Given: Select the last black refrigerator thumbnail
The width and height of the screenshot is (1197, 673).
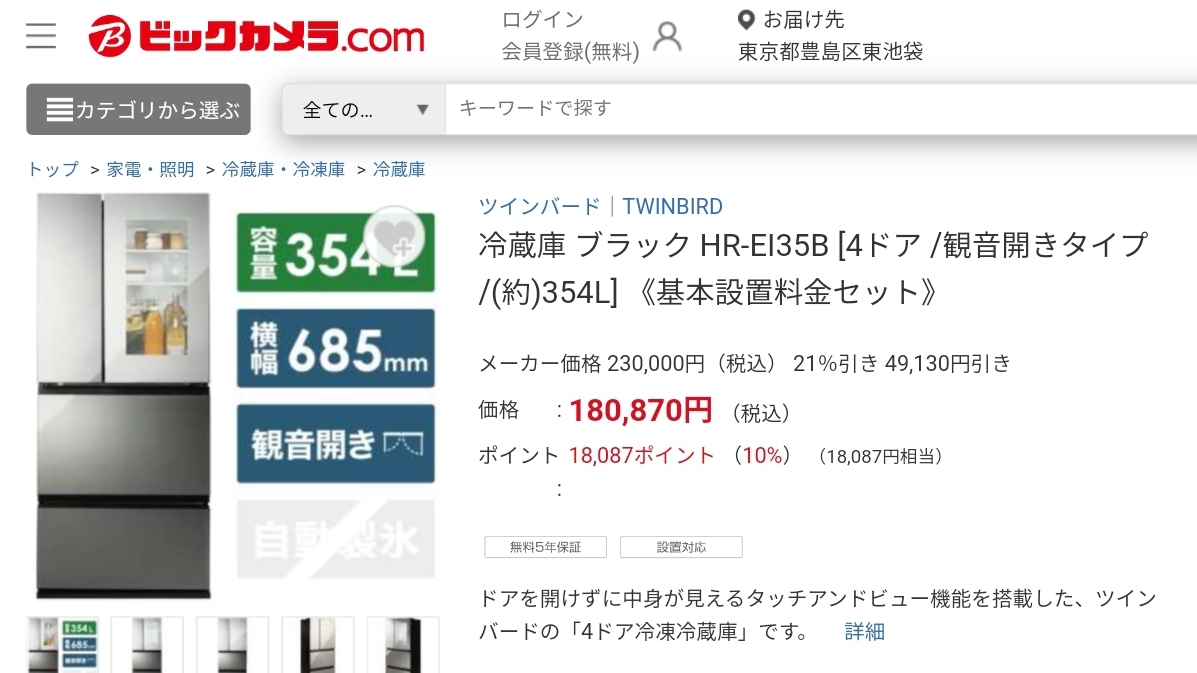Looking at the screenshot, I should point(403,645).
